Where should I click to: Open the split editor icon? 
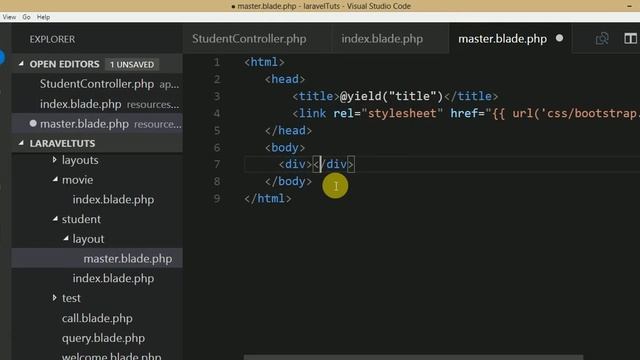click(x=630, y=39)
